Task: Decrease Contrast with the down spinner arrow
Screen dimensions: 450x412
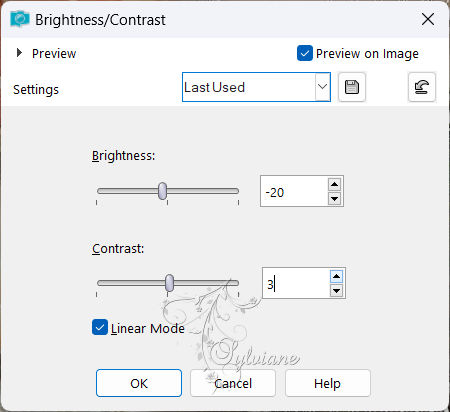Action: [336, 291]
